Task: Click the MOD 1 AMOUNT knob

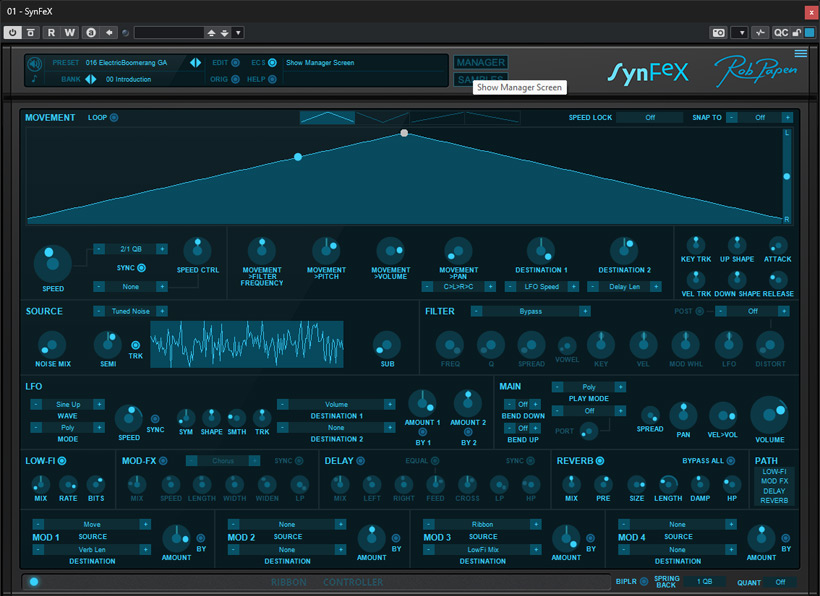Action: [x=176, y=538]
